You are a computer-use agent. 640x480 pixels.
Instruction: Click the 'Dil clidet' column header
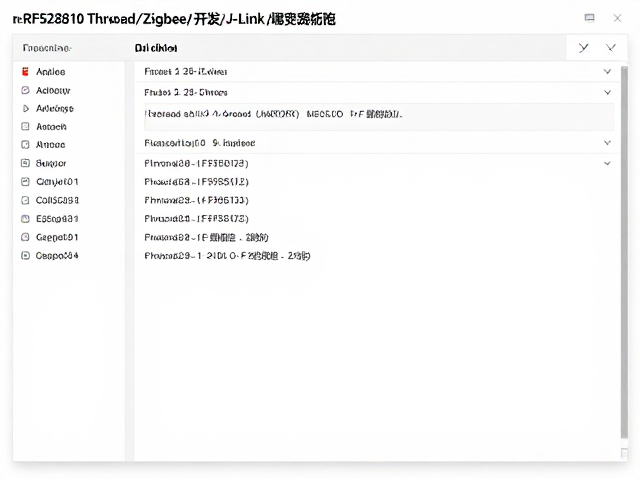(156, 48)
